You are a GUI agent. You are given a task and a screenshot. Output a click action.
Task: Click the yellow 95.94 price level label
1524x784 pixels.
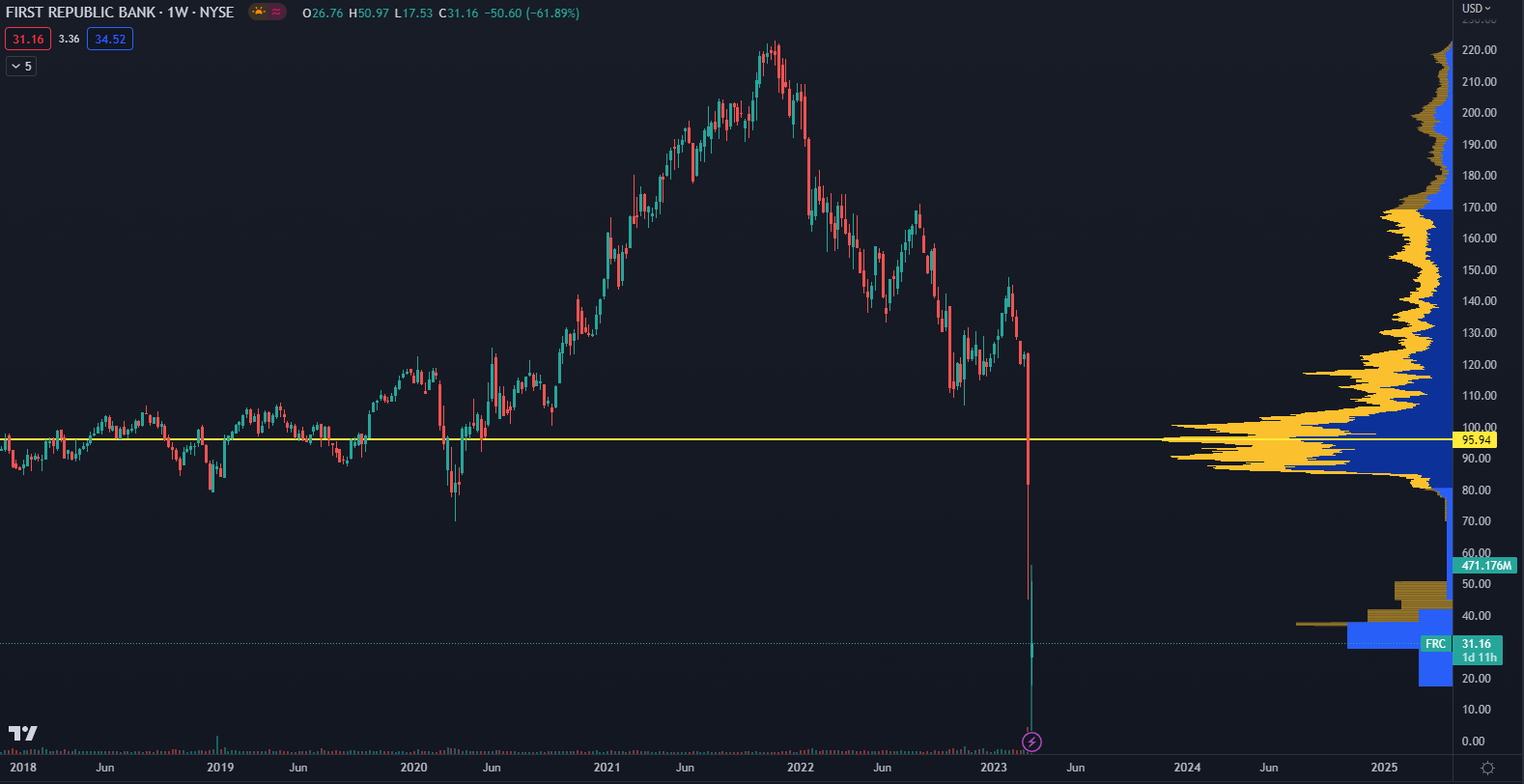pyautogui.click(x=1476, y=439)
